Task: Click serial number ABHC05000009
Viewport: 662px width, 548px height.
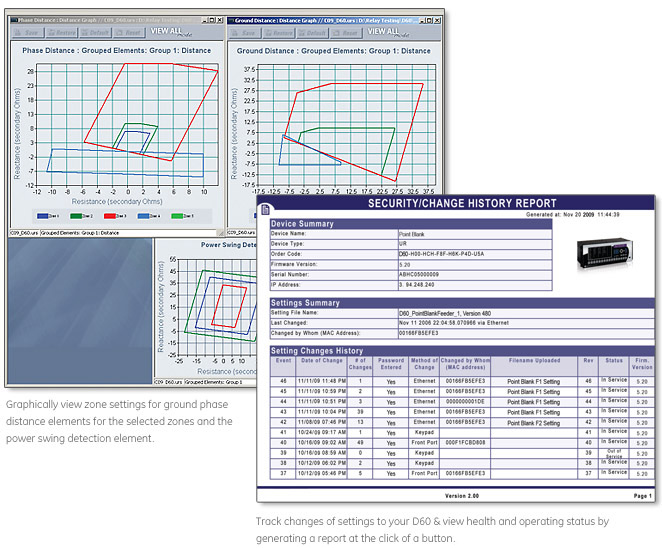Action: coord(419,274)
